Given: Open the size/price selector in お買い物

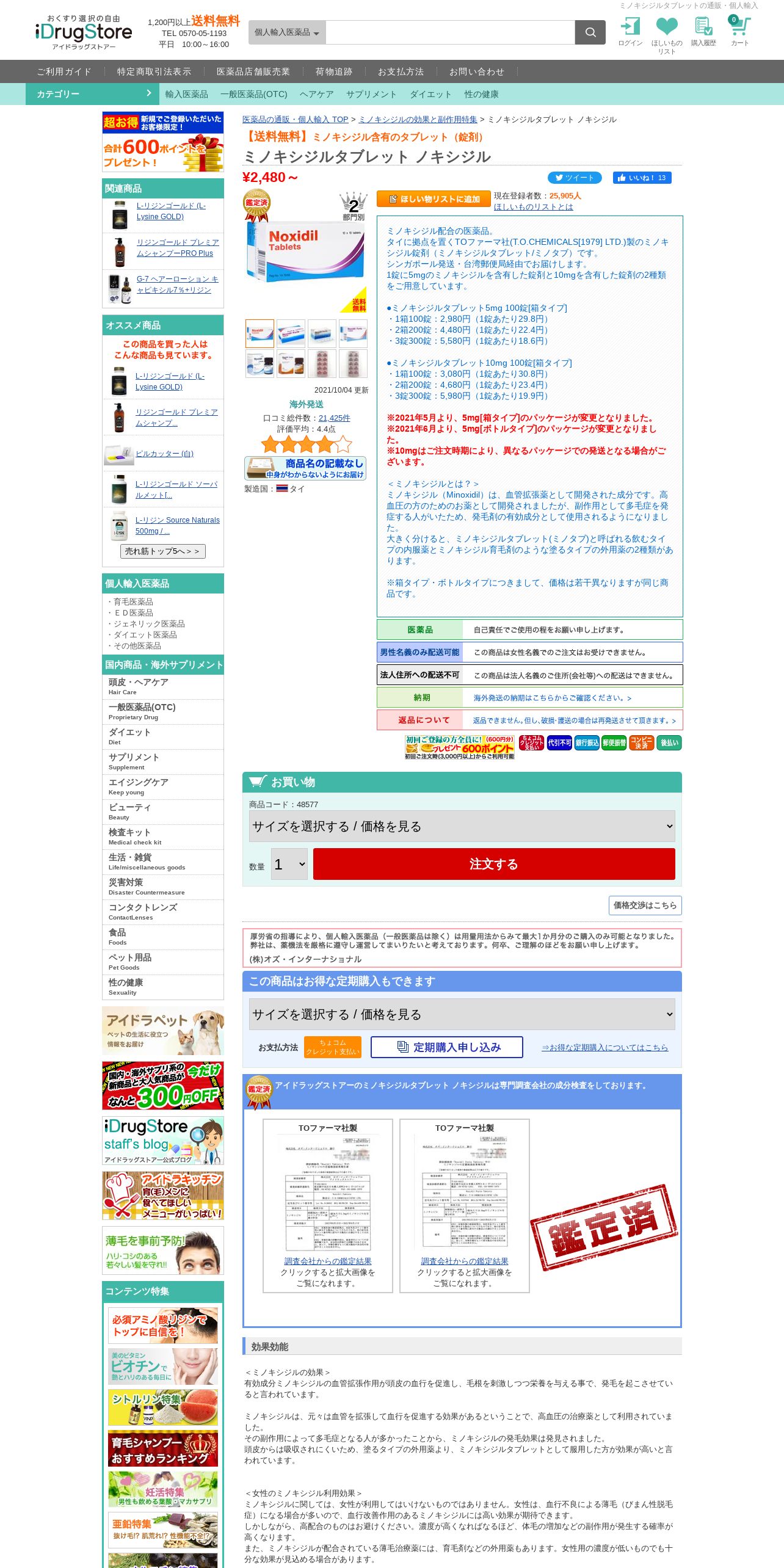Looking at the screenshot, I should 462,826.
